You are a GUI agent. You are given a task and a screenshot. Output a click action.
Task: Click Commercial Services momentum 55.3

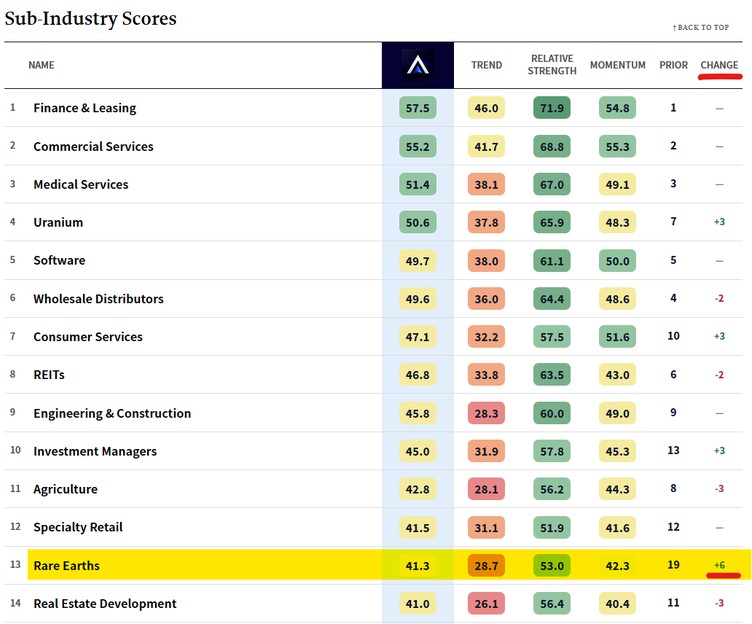[617, 146]
